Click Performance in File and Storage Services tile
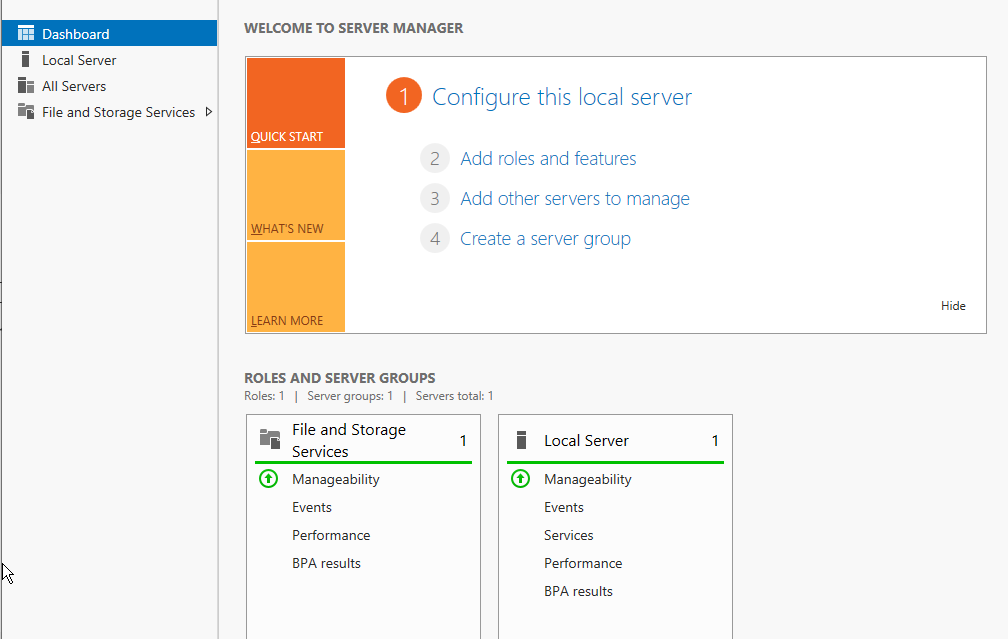The width and height of the screenshot is (1008, 639). [x=331, y=535]
